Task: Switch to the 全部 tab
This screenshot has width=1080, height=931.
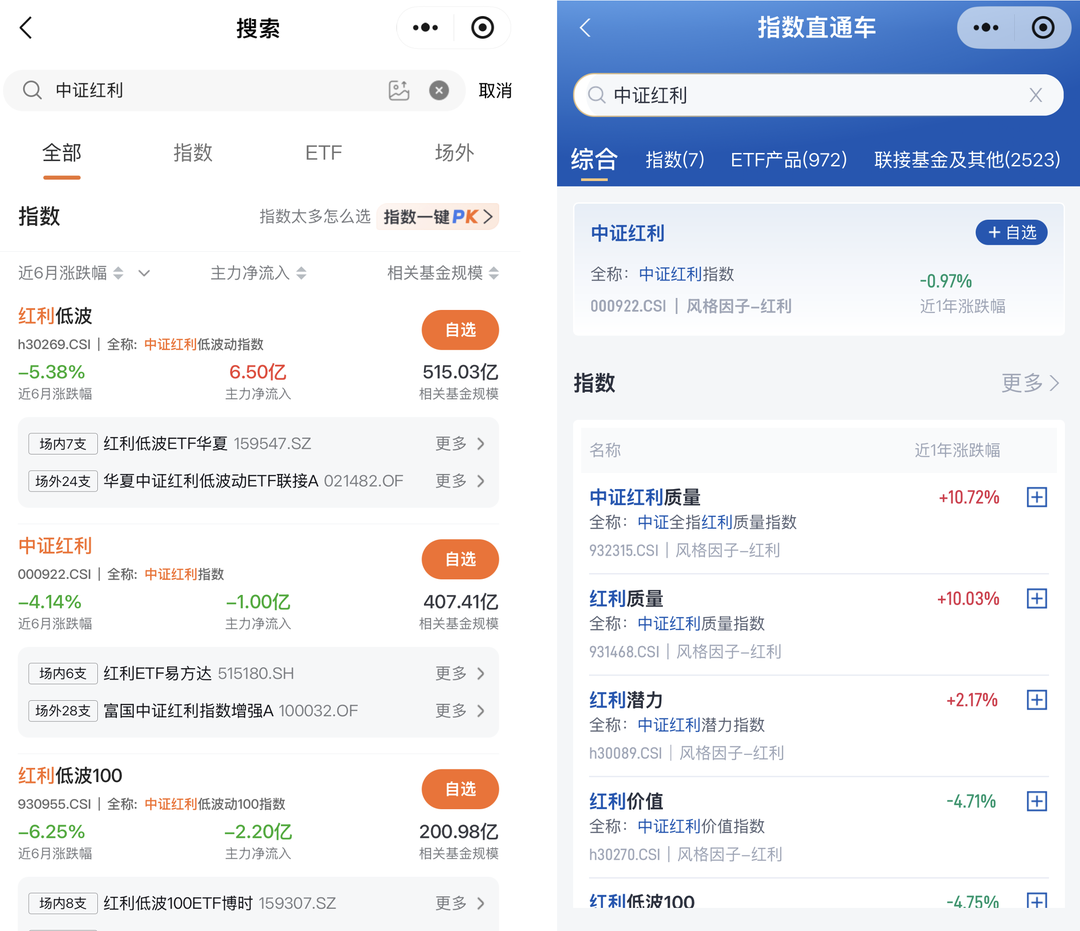Action: pos(62,152)
